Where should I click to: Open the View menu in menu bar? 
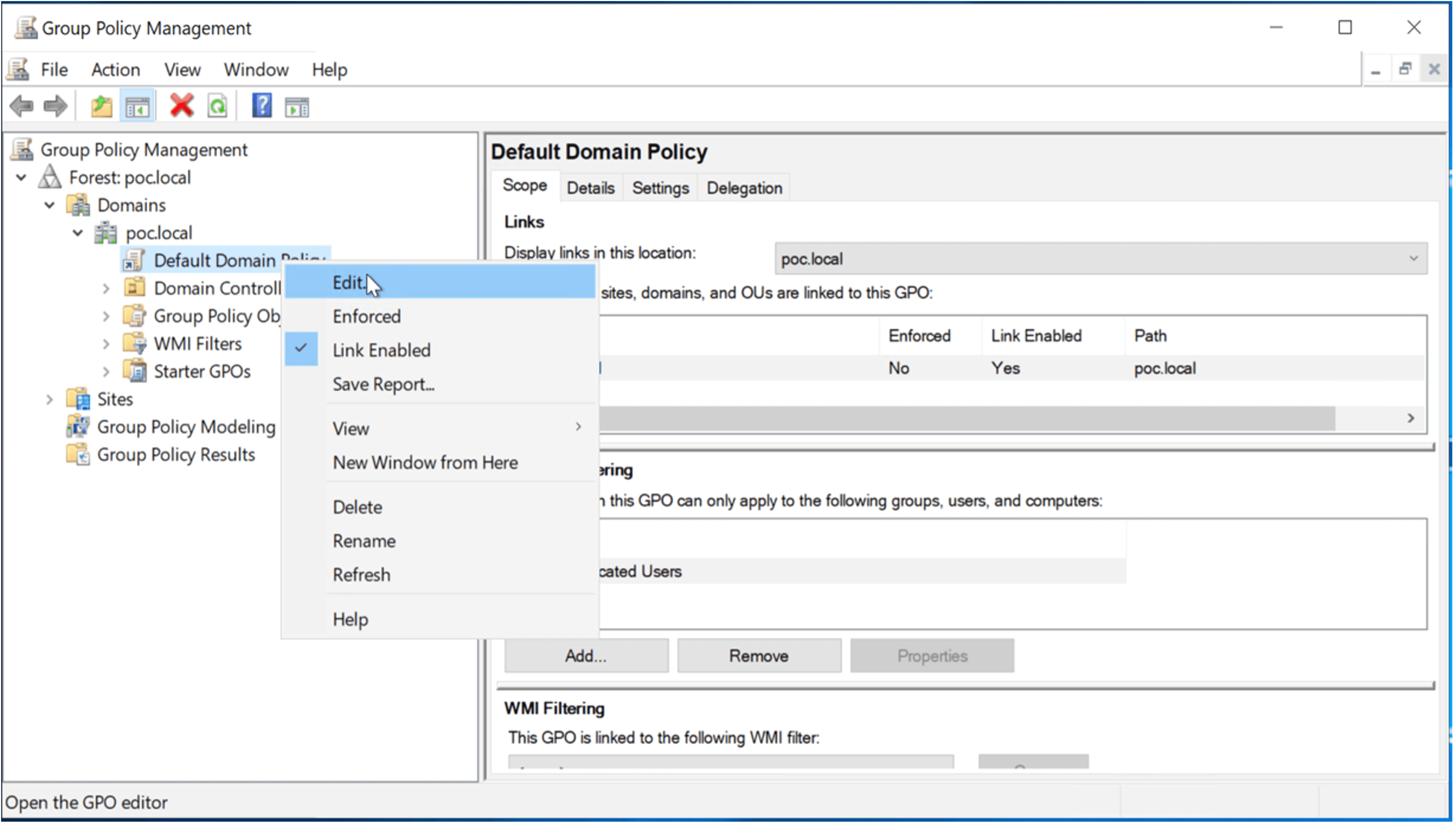[x=182, y=70]
